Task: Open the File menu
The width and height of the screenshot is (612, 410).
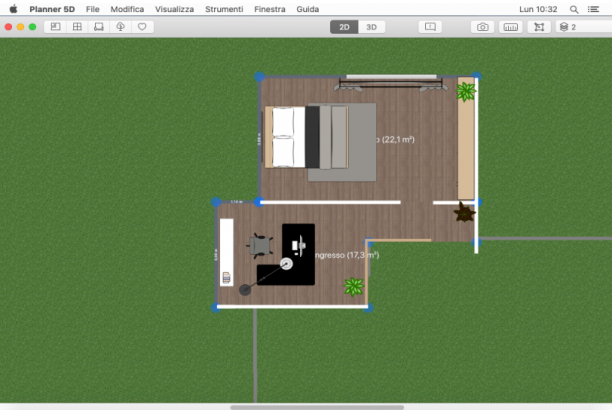Action: tap(93, 9)
